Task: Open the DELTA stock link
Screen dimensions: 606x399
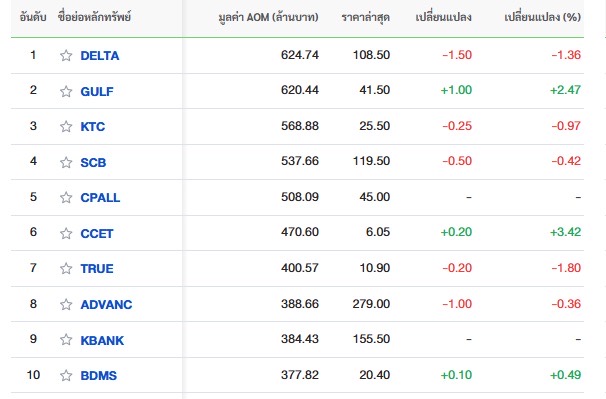Action: click(100, 56)
